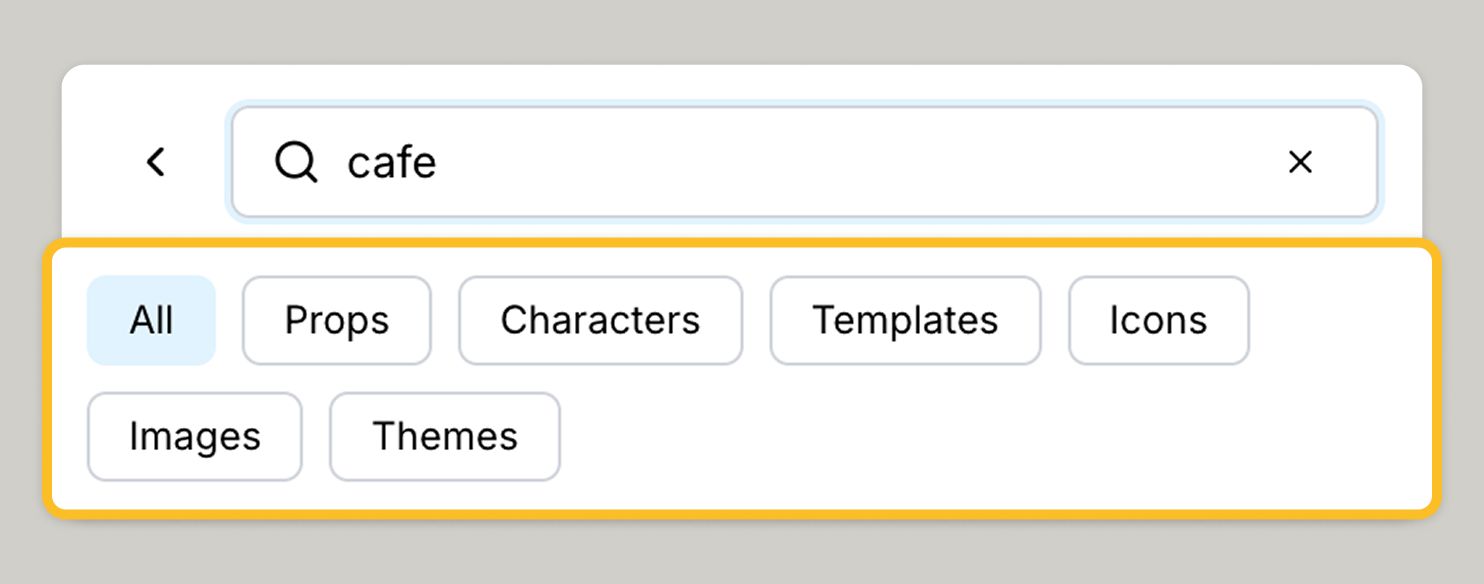
Task: Clear the search with the X icon
Action: [x=1300, y=162]
